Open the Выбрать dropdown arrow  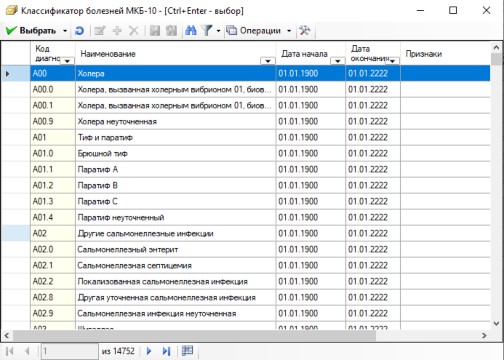click(x=65, y=31)
